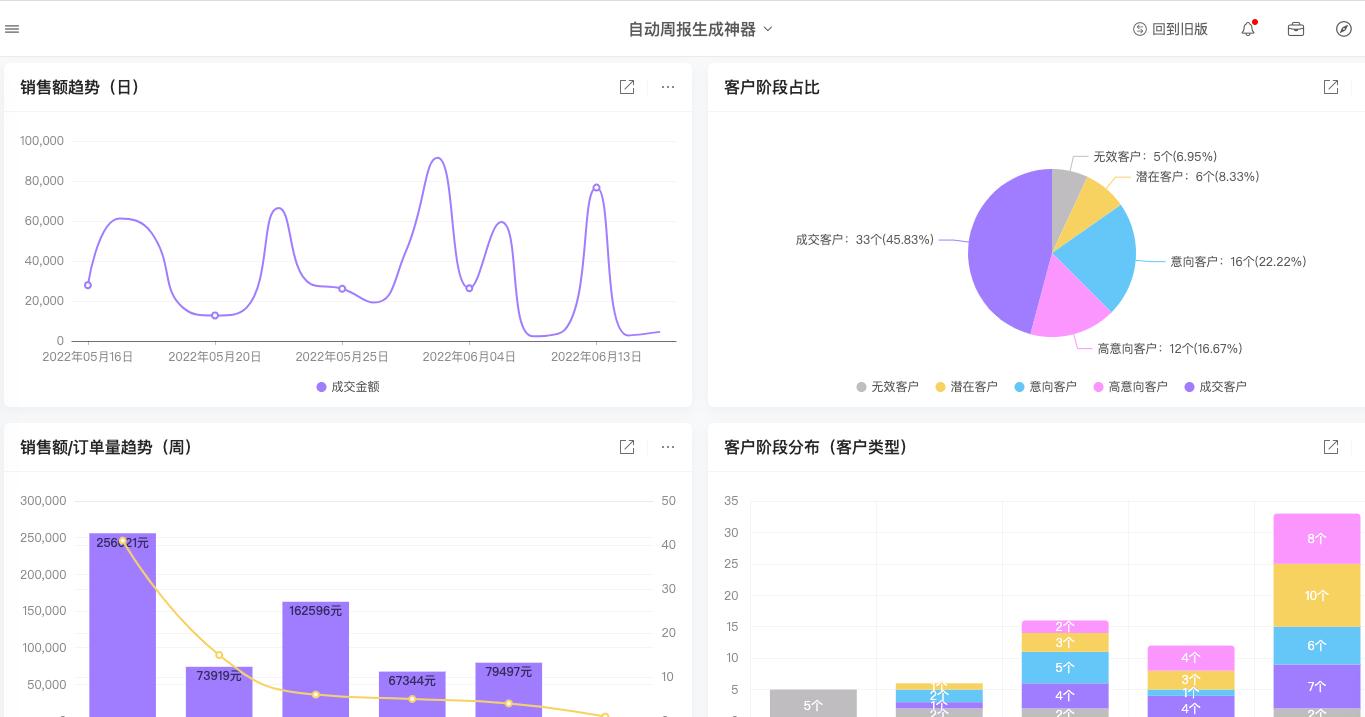Open more options for 销售额/订单量趋势（周）

click(667, 447)
